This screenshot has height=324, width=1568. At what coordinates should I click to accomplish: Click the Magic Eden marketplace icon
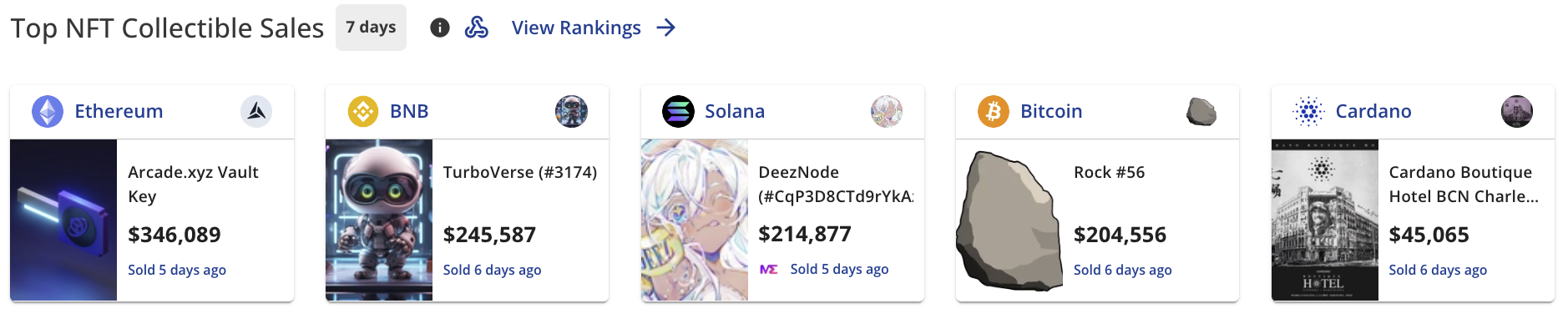coord(769,269)
